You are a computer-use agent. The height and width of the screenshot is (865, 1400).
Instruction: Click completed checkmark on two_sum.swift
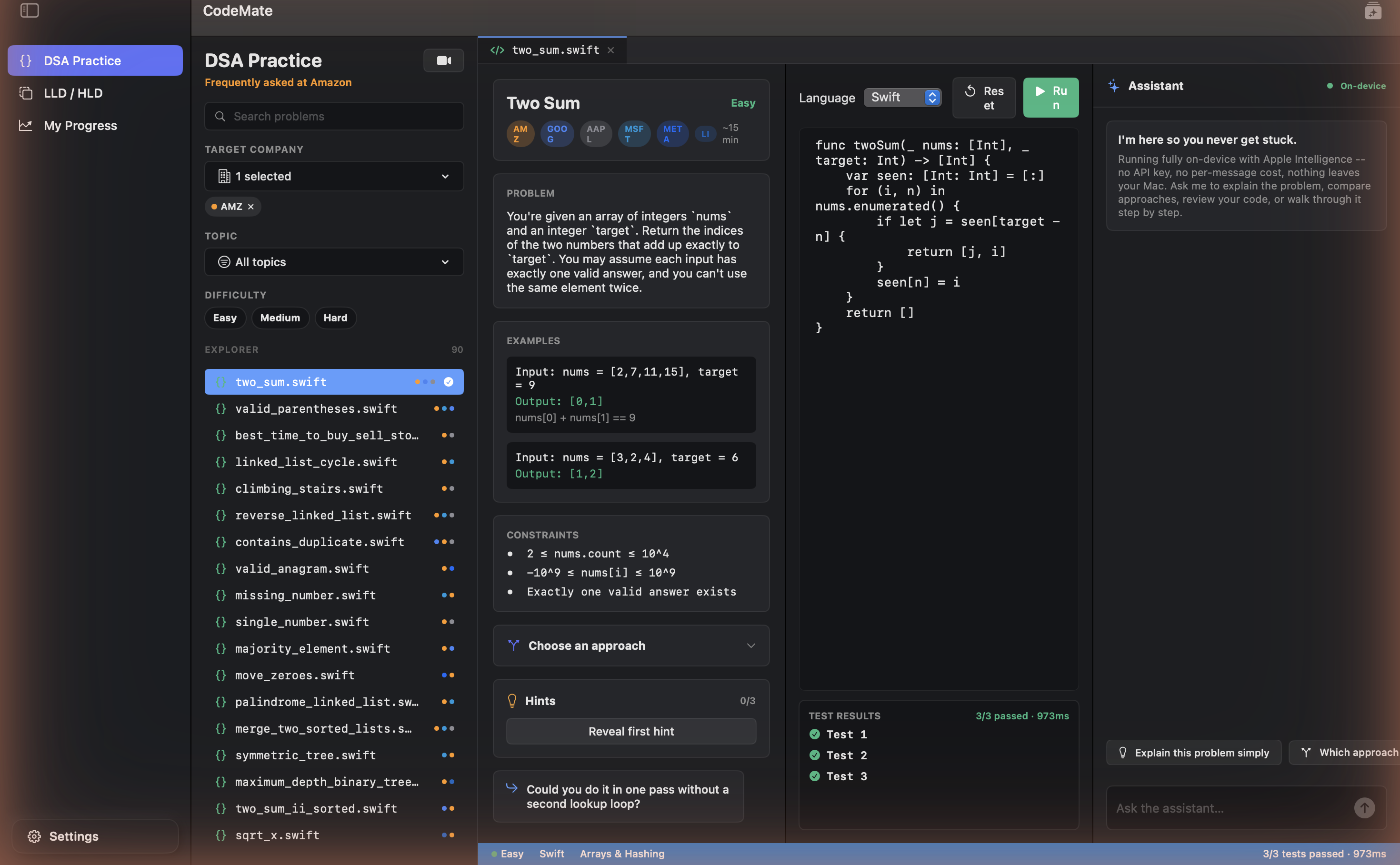click(x=449, y=382)
